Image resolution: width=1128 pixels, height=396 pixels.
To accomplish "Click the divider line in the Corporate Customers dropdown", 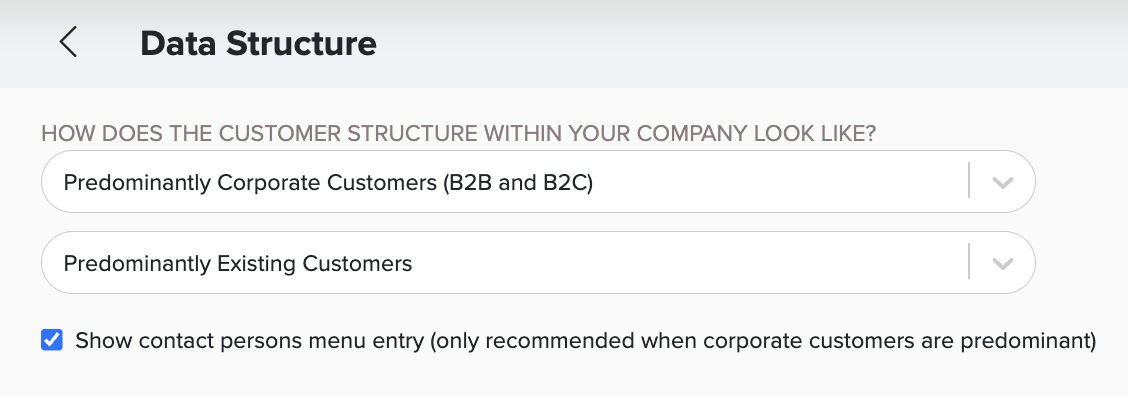I will pyautogui.click(x=969, y=181).
